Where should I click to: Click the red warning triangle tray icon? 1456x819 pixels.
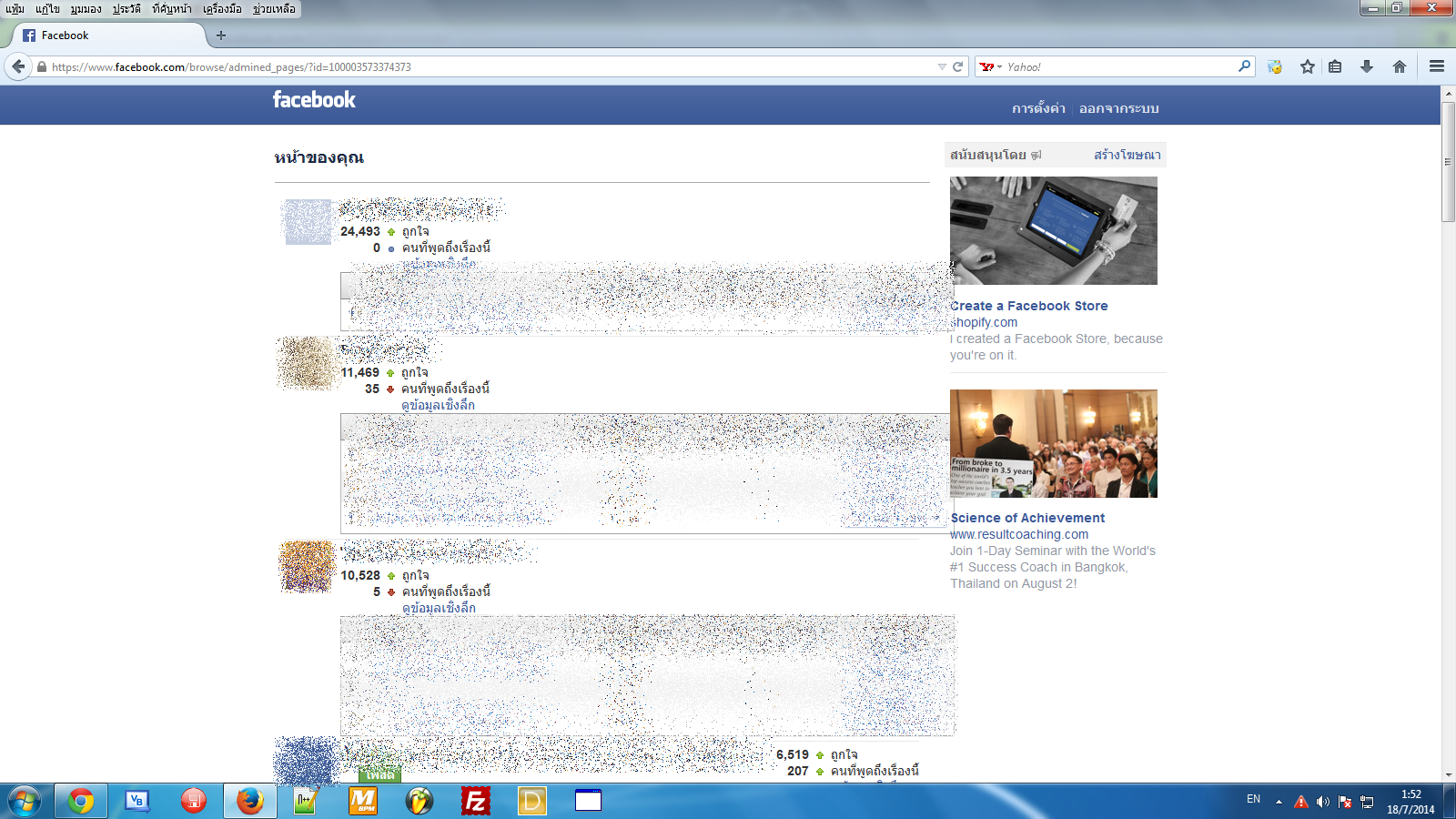(x=1300, y=802)
